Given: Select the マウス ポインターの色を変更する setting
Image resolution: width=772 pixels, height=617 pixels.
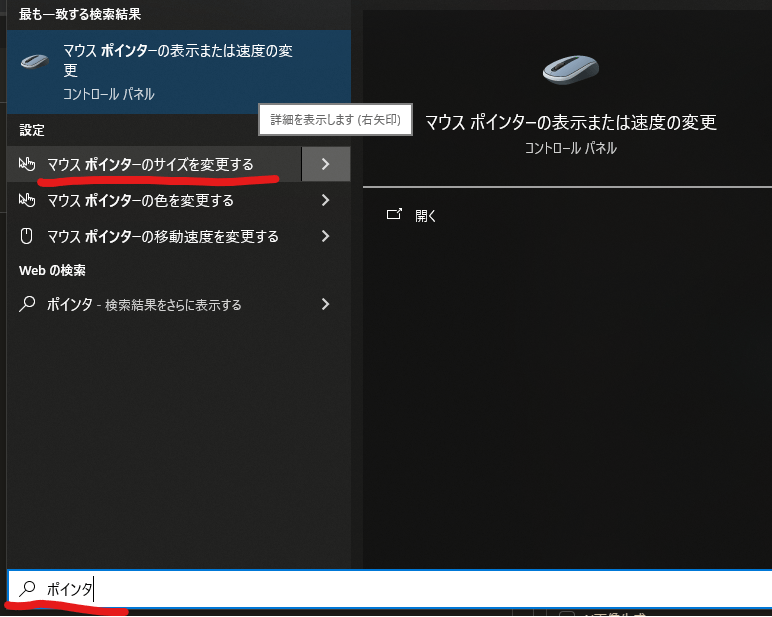Looking at the screenshot, I should 140,200.
